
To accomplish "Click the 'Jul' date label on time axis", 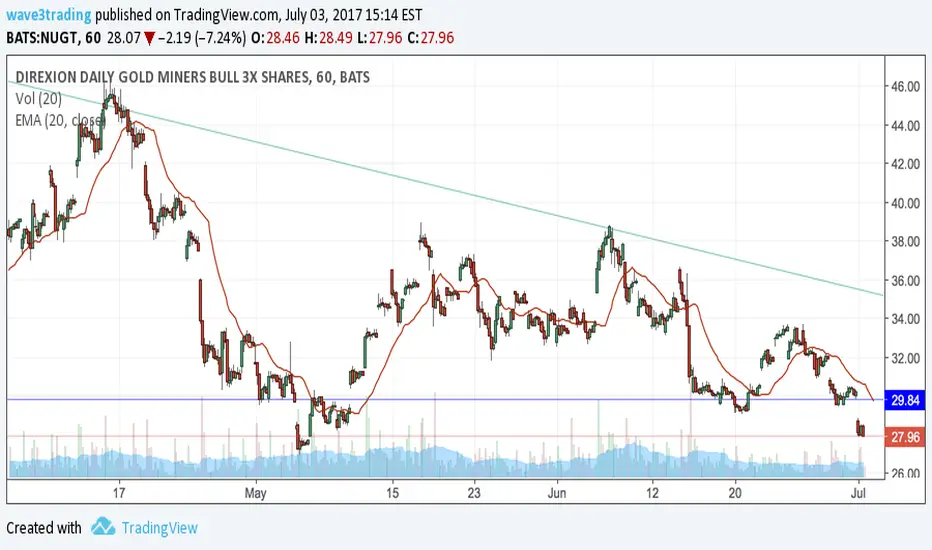I will [x=858, y=493].
